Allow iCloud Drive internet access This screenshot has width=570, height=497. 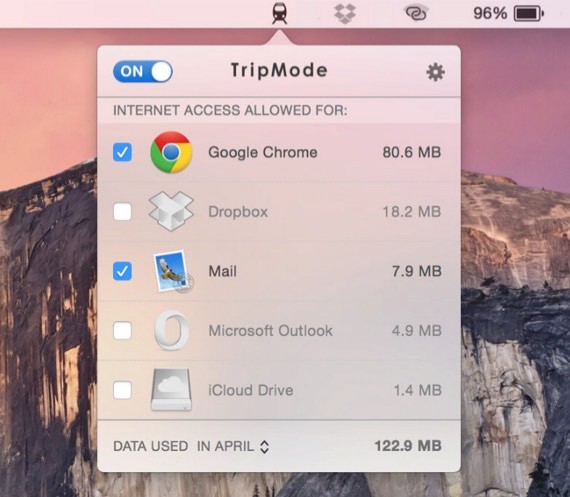pyautogui.click(x=122, y=390)
